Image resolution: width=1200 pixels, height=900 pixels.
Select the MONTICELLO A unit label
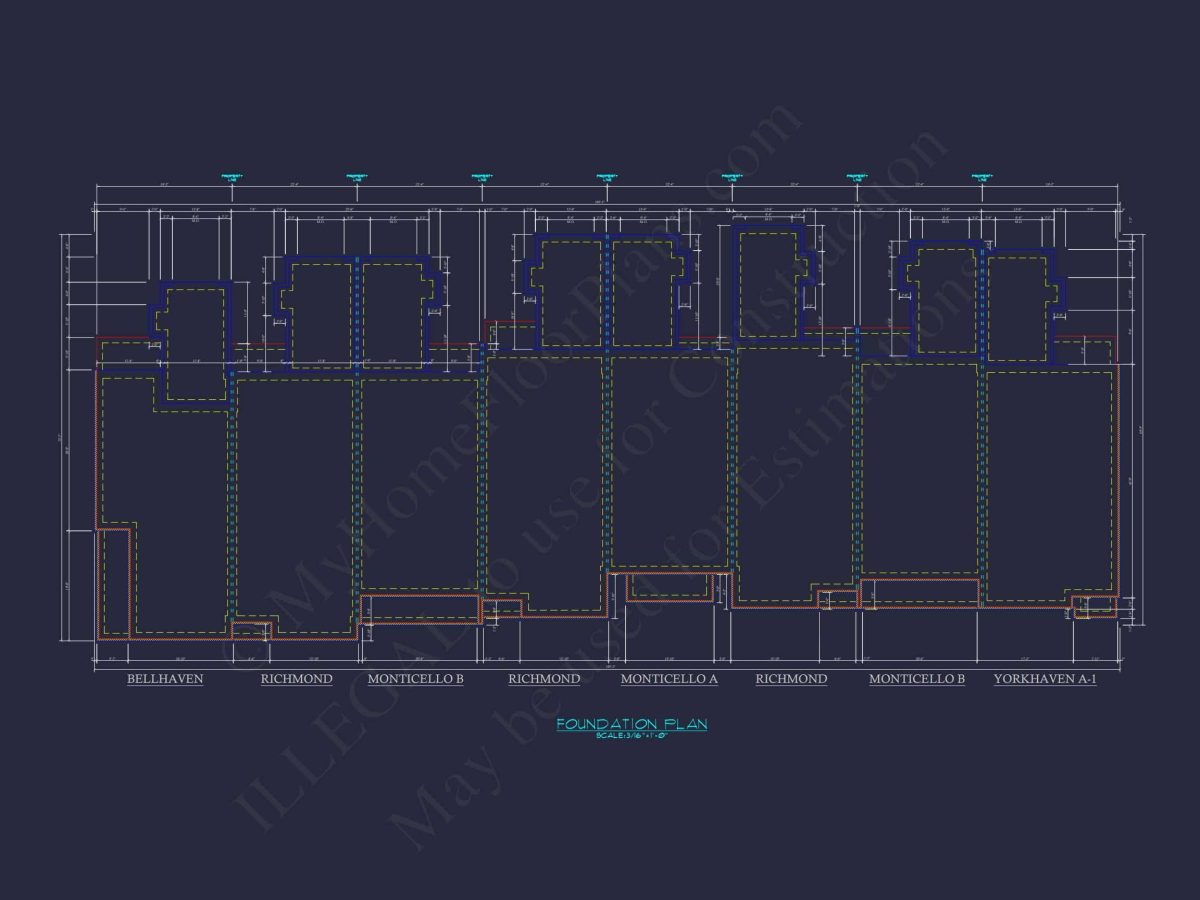click(x=669, y=679)
